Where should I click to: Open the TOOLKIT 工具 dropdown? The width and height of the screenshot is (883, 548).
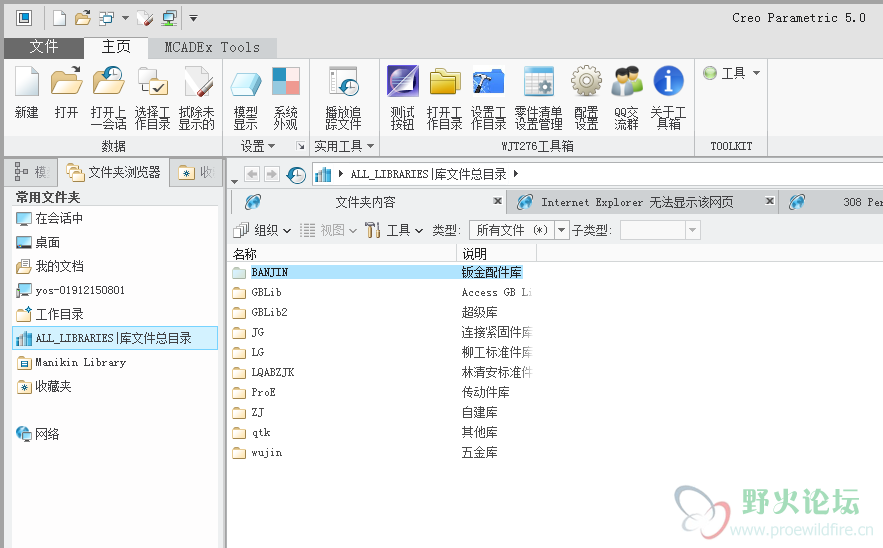(x=732, y=73)
